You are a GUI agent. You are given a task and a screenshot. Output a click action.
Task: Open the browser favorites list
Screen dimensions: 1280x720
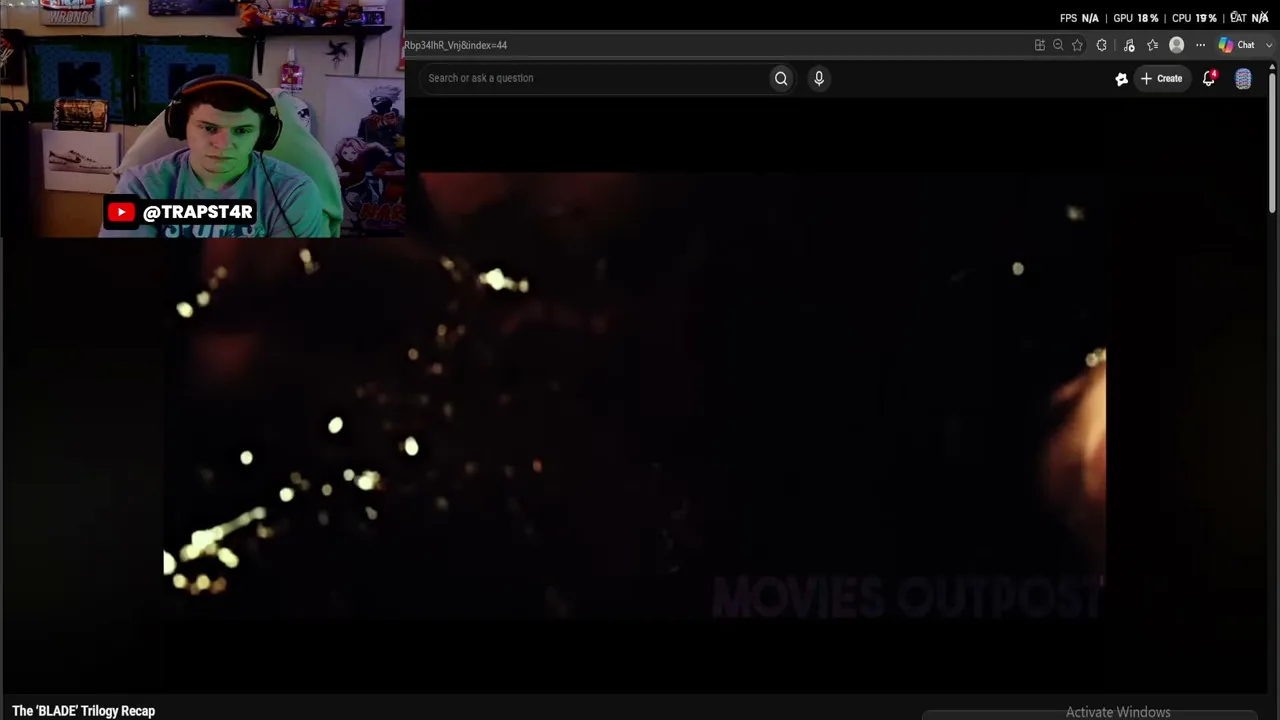[1153, 45]
